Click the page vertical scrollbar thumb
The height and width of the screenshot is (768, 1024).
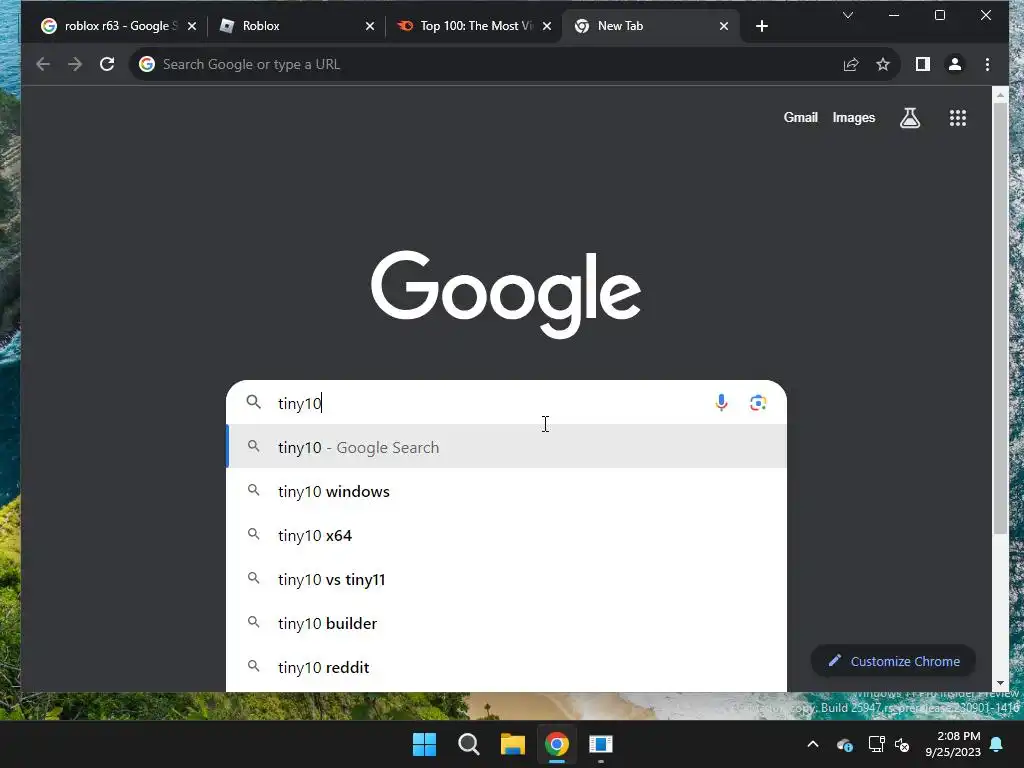(1000, 318)
